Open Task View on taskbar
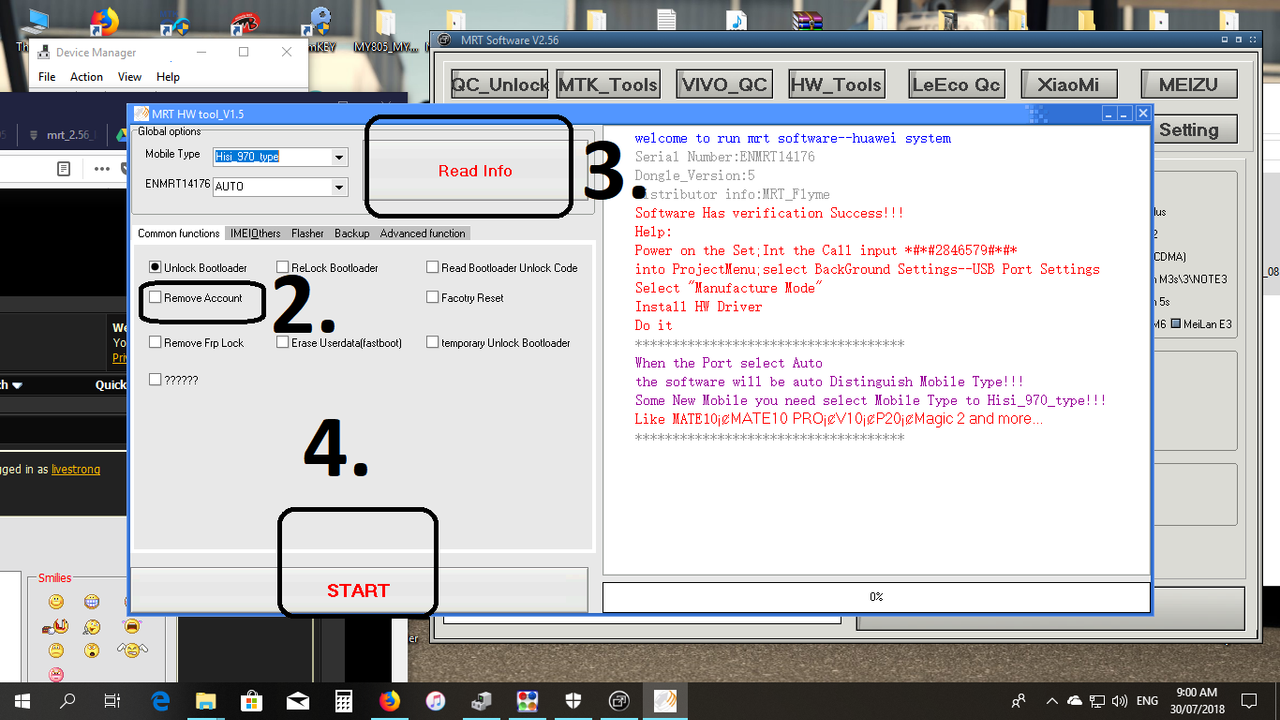1280x720 pixels. coord(113,700)
